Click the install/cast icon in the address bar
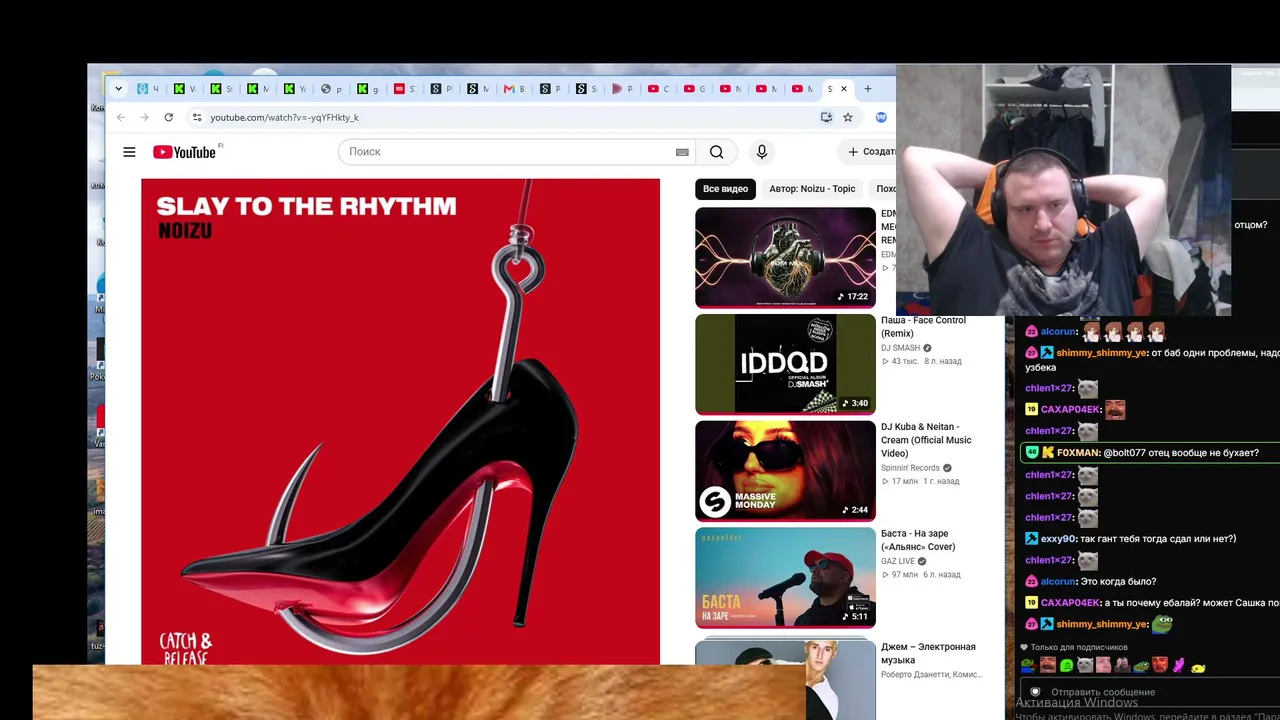The width and height of the screenshot is (1280, 720). (x=826, y=117)
